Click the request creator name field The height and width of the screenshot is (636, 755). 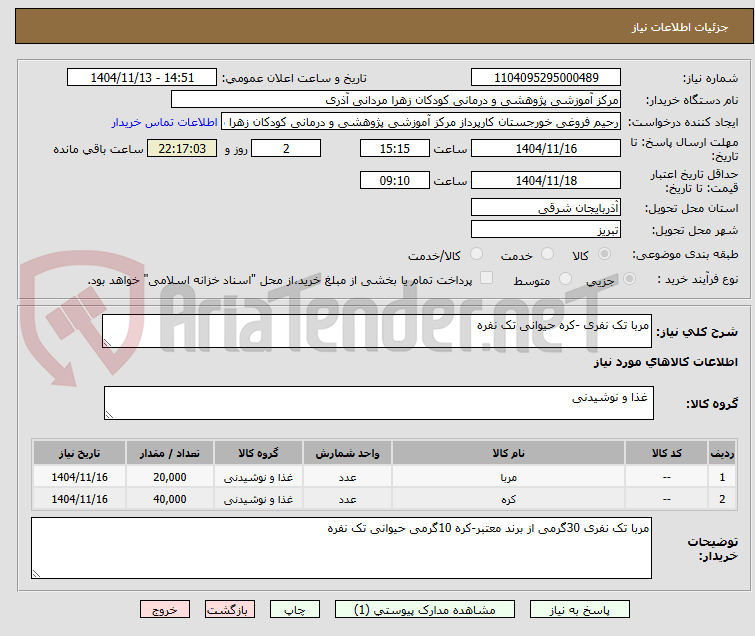(x=421, y=122)
